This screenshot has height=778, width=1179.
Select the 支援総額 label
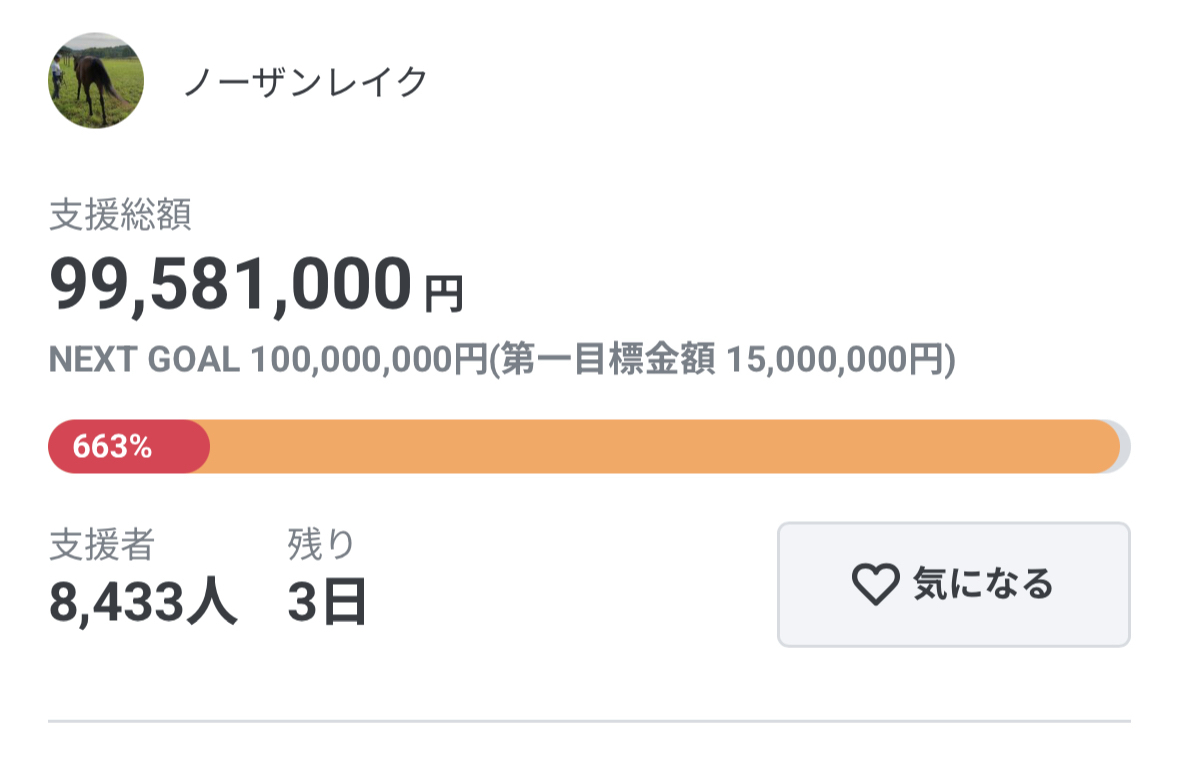tap(120, 216)
